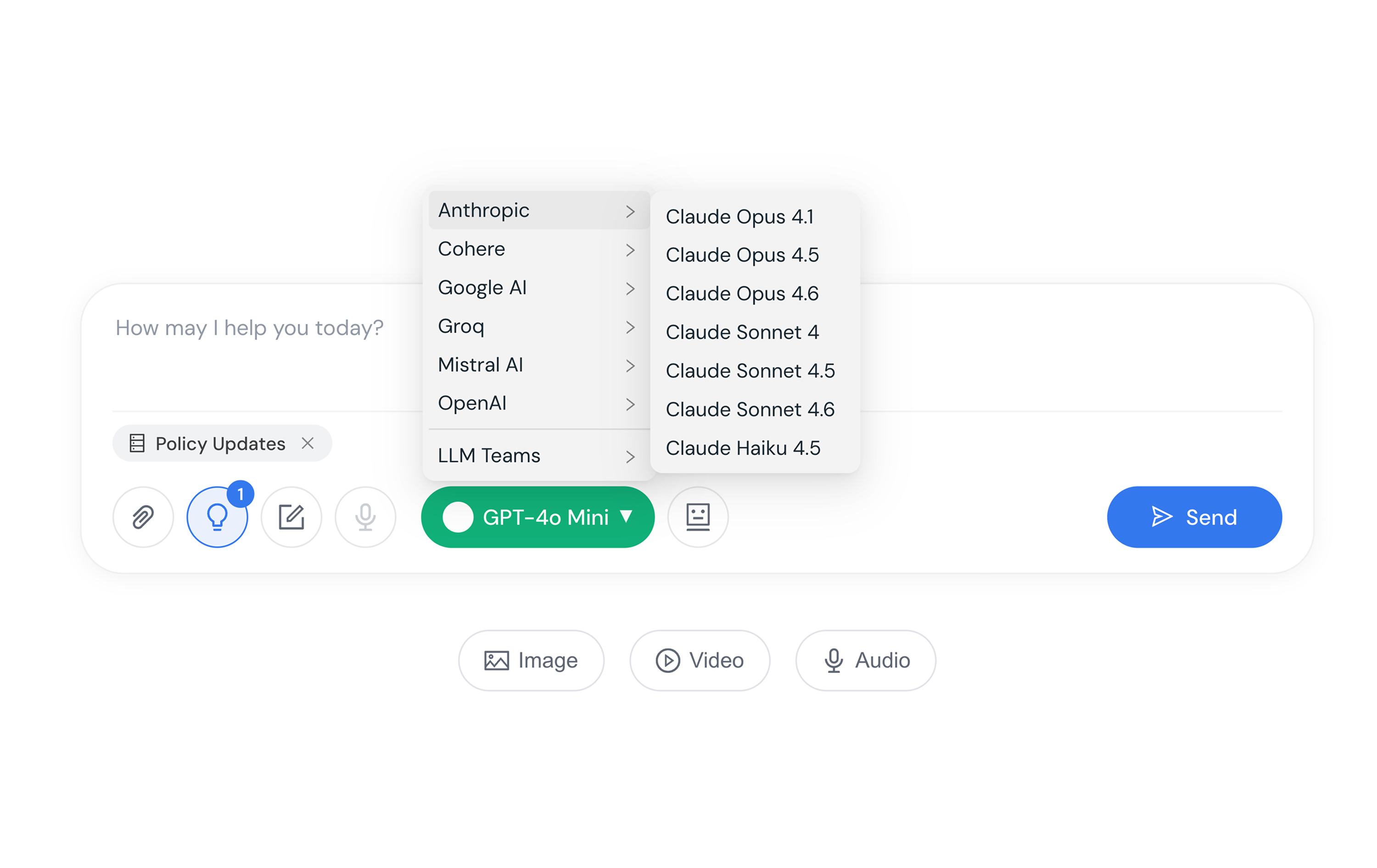The width and height of the screenshot is (1377, 868).
Task: Open the robot agent icon button
Action: 698,517
